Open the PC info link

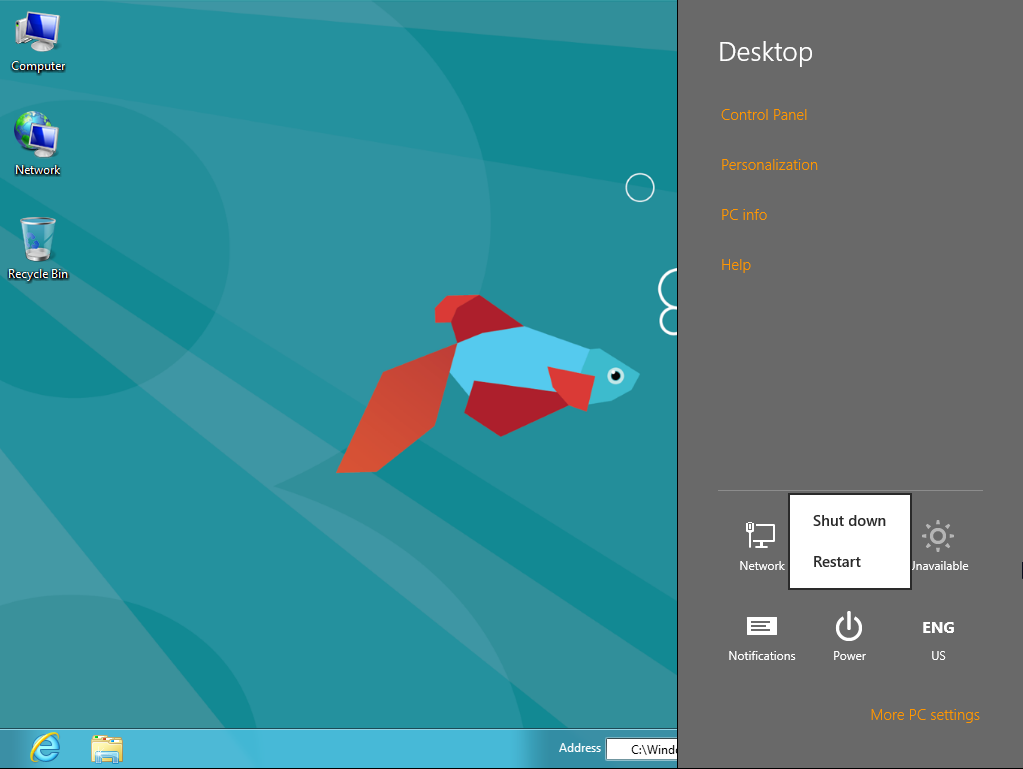pyautogui.click(x=744, y=215)
